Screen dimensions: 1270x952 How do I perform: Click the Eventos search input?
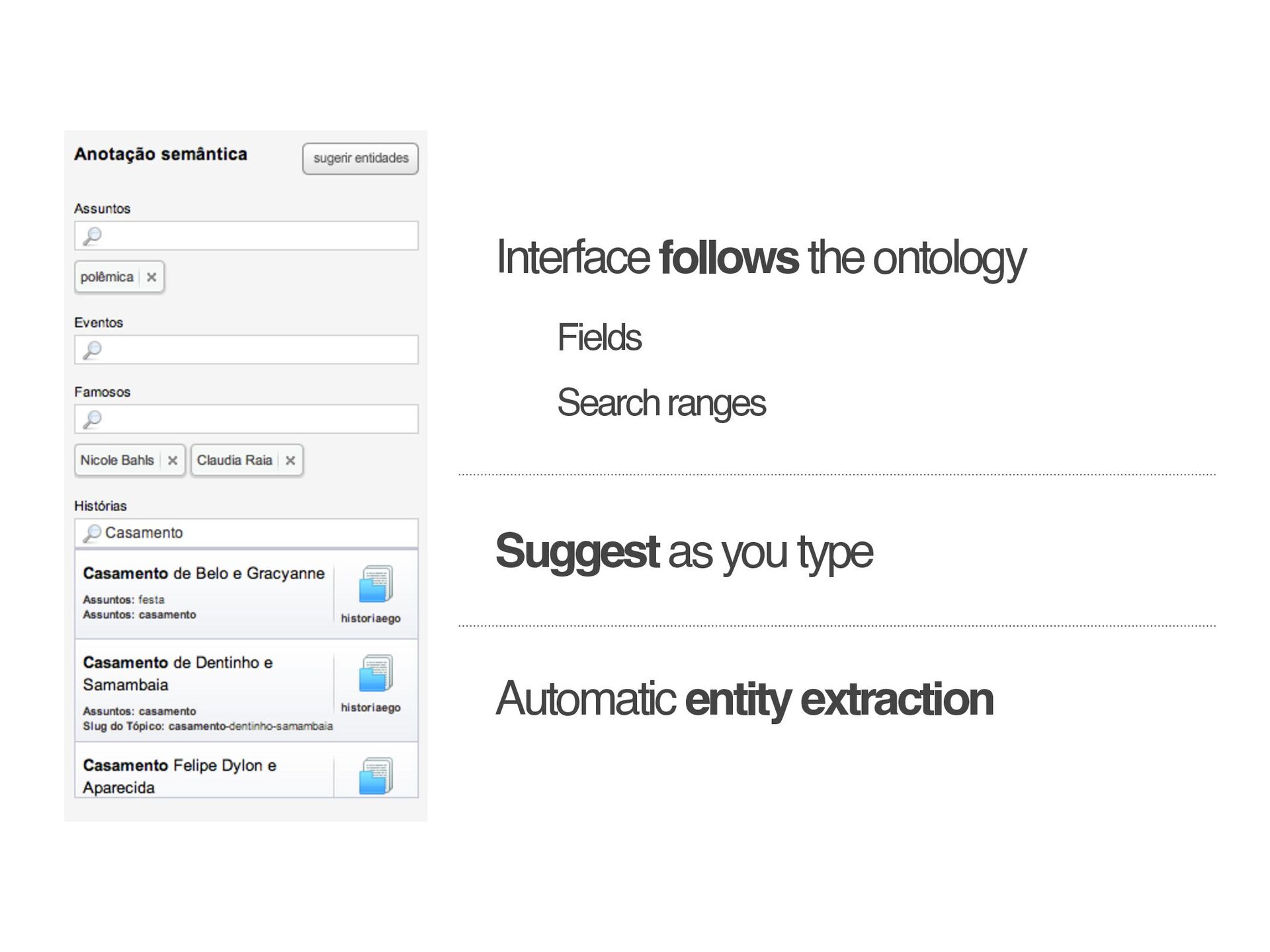pos(258,350)
